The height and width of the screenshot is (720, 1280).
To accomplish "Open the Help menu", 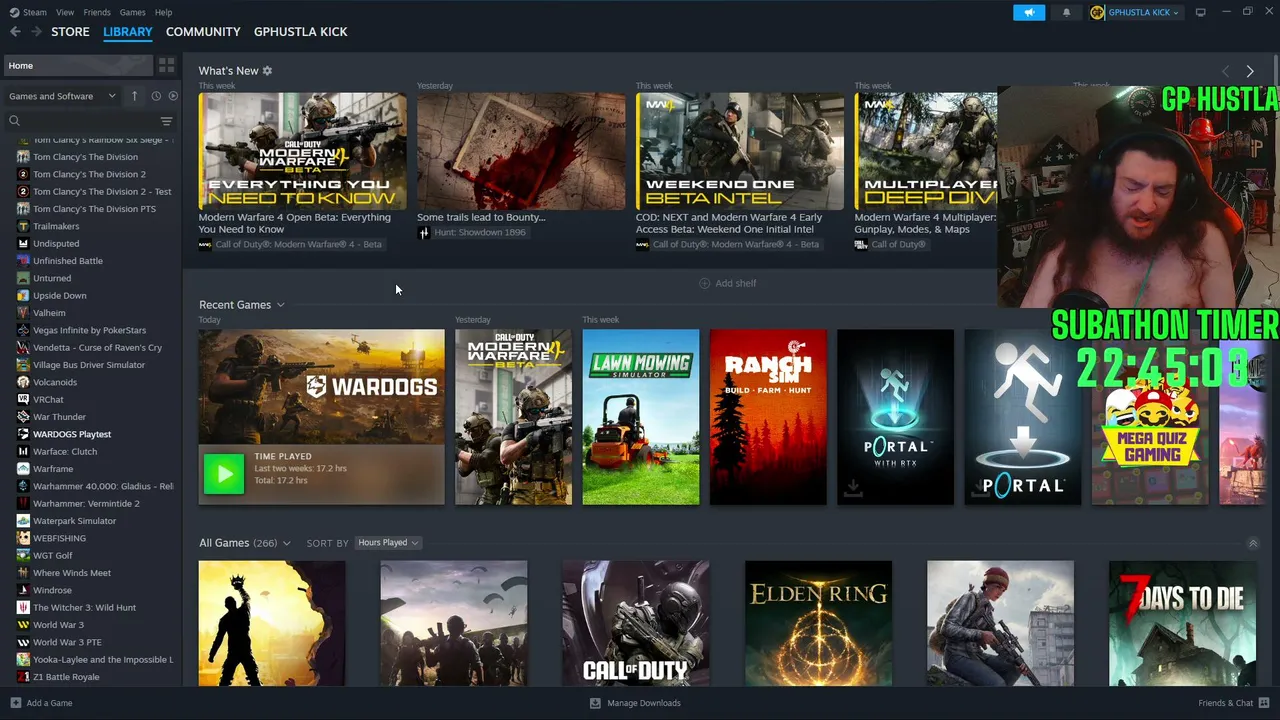I will [x=163, y=12].
